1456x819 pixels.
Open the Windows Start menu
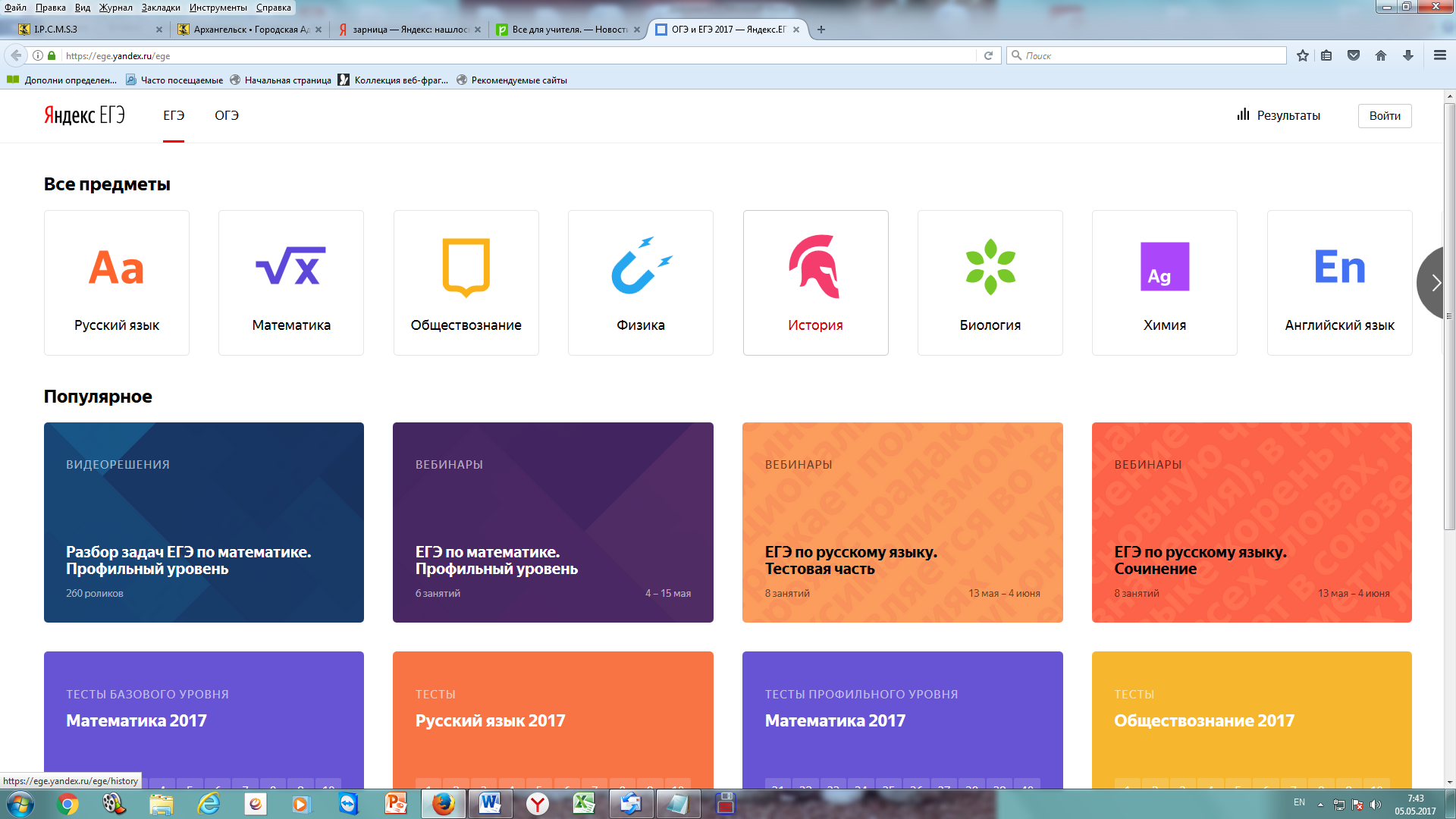click(x=20, y=804)
